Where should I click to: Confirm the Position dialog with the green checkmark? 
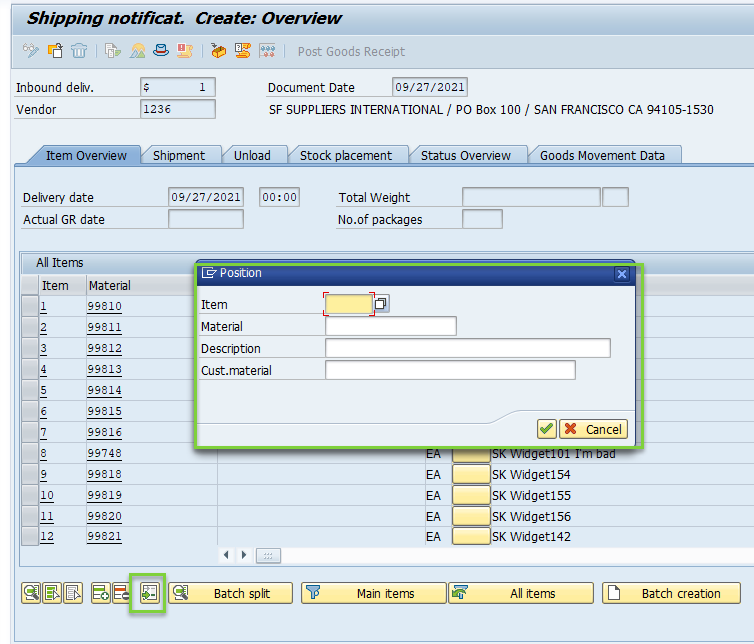[x=546, y=429]
